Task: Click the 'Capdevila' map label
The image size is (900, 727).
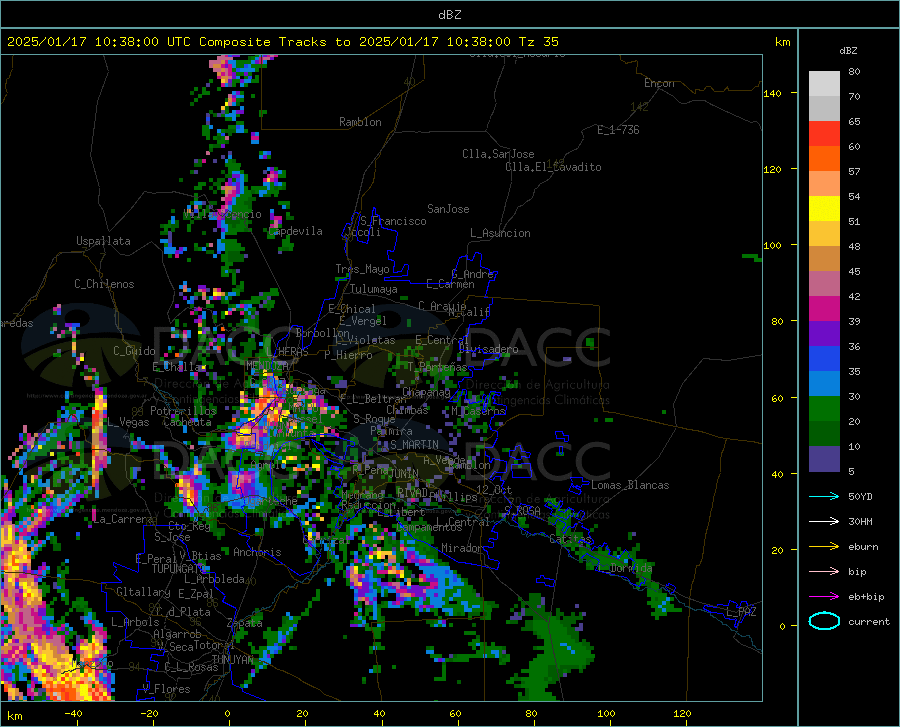Action: tap(296, 231)
